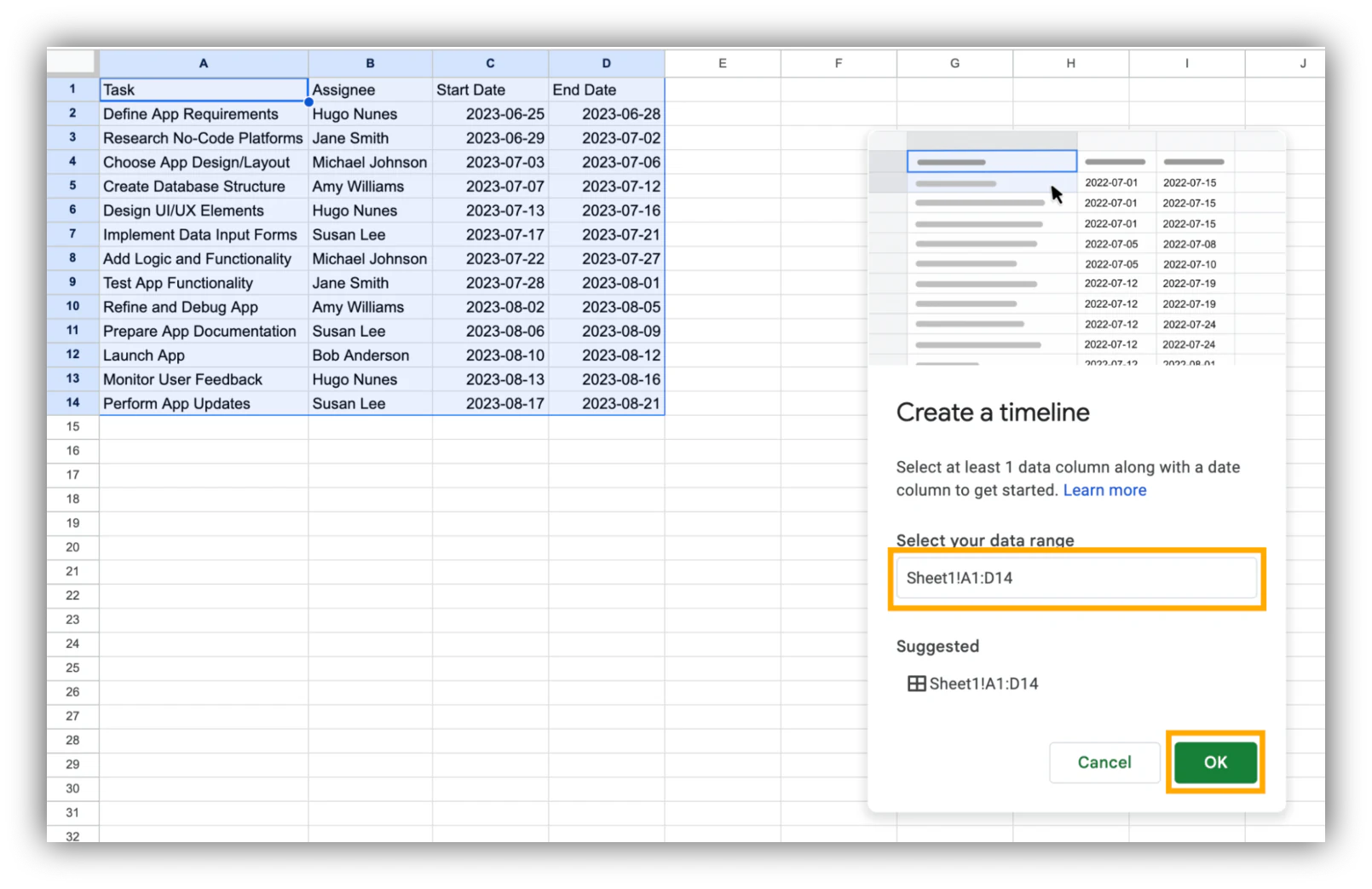The width and height of the screenshot is (1372, 889).
Task: Click the End Date header cell
Action: click(x=607, y=89)
